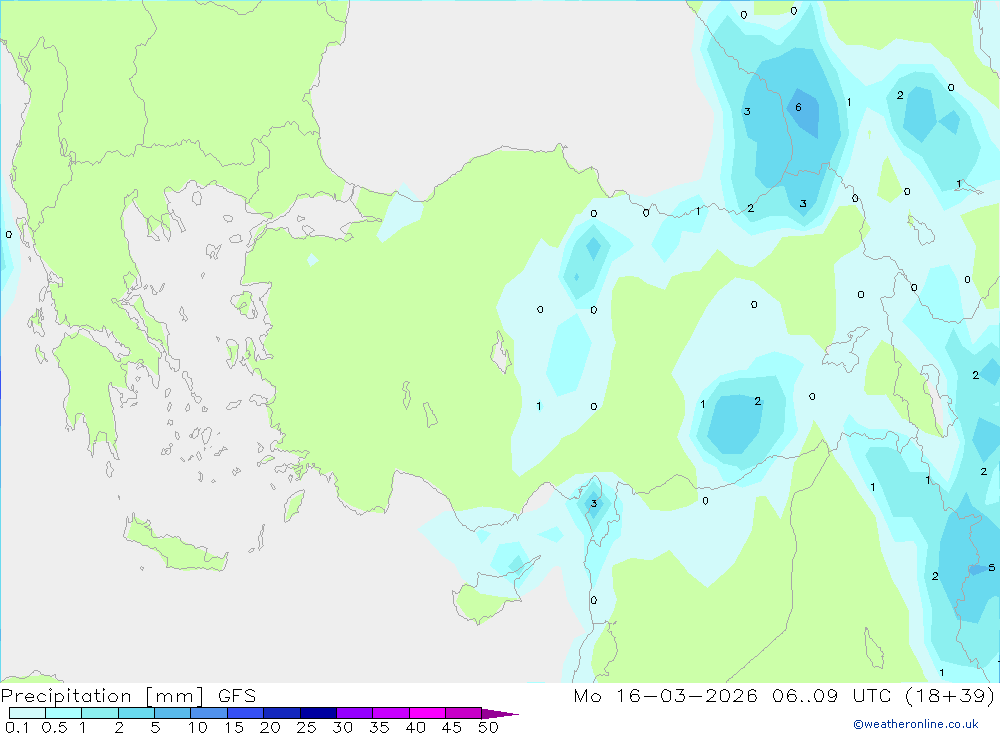Click the 0.1–0.5 mm palest legend swatch
The width and height of the screenshot is (1000, 733).
[x=27, y=713]
